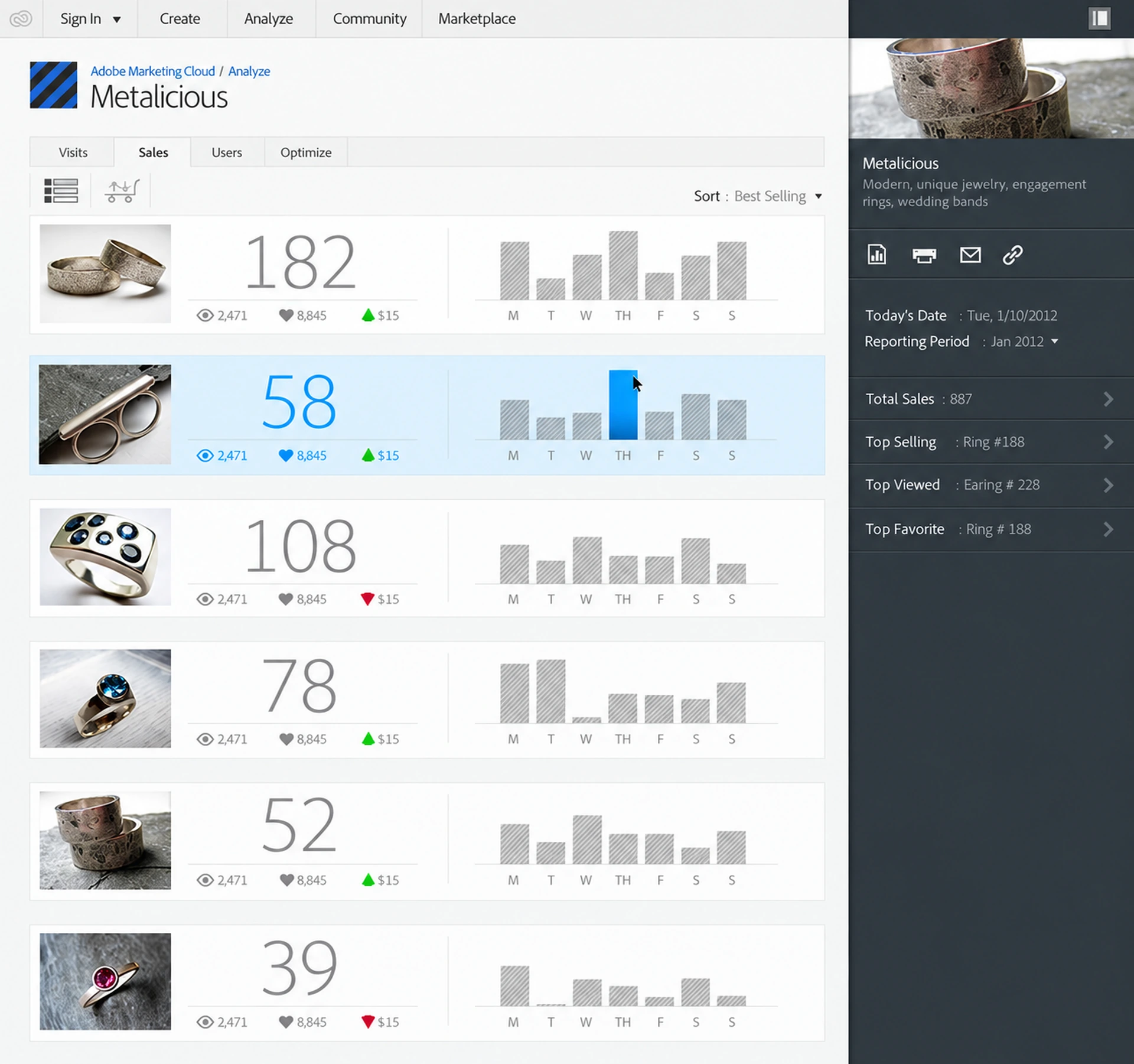Viewport: 1134px width, 1064px height.
Task: Expand the Top Selling row
Action: [991, 442]
